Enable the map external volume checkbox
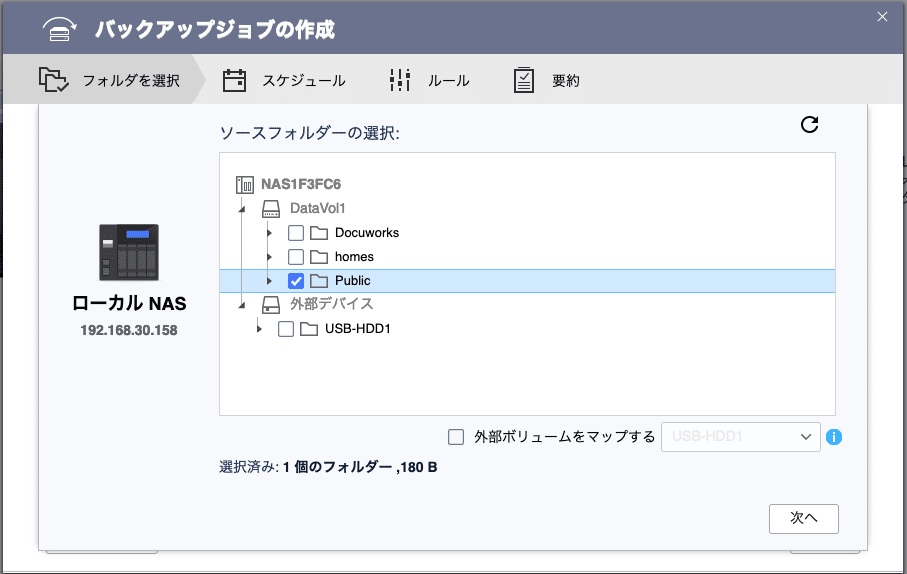Viewport: 907px width, 574px height. tap(456, 437)
